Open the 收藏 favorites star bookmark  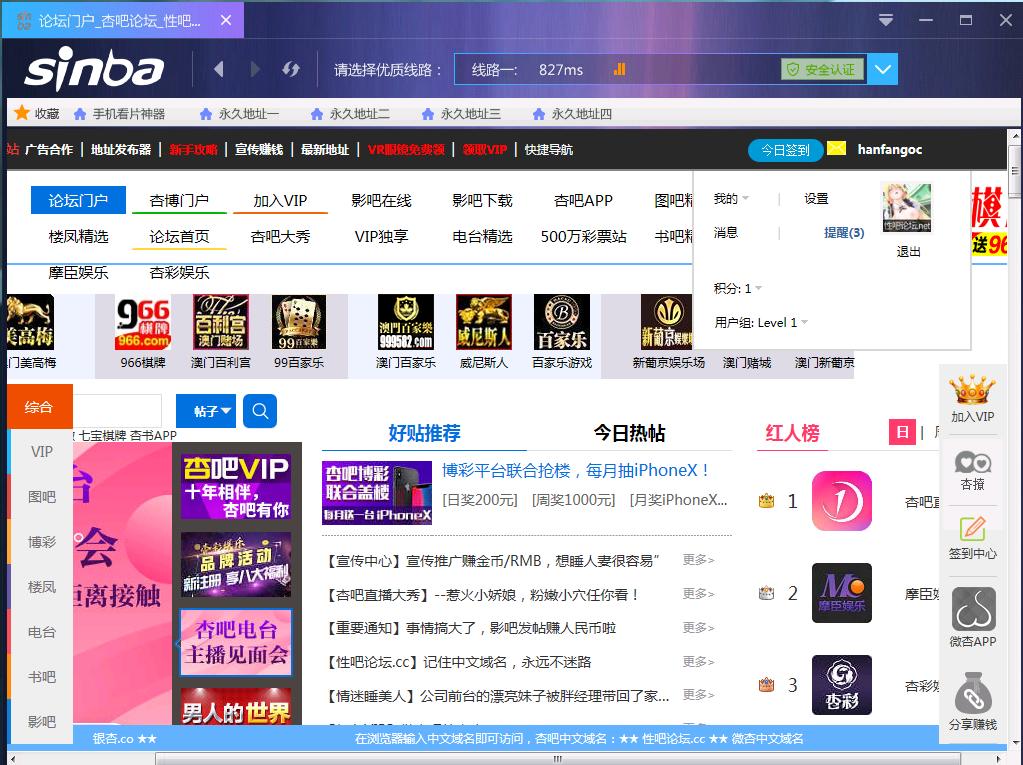(37, 113)
